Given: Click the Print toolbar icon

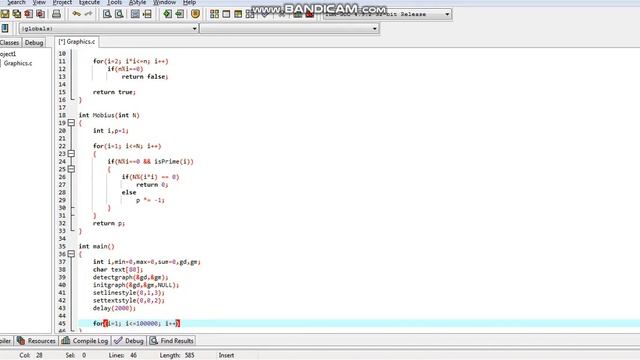Looking at the screenshot, I should point(56,14).
